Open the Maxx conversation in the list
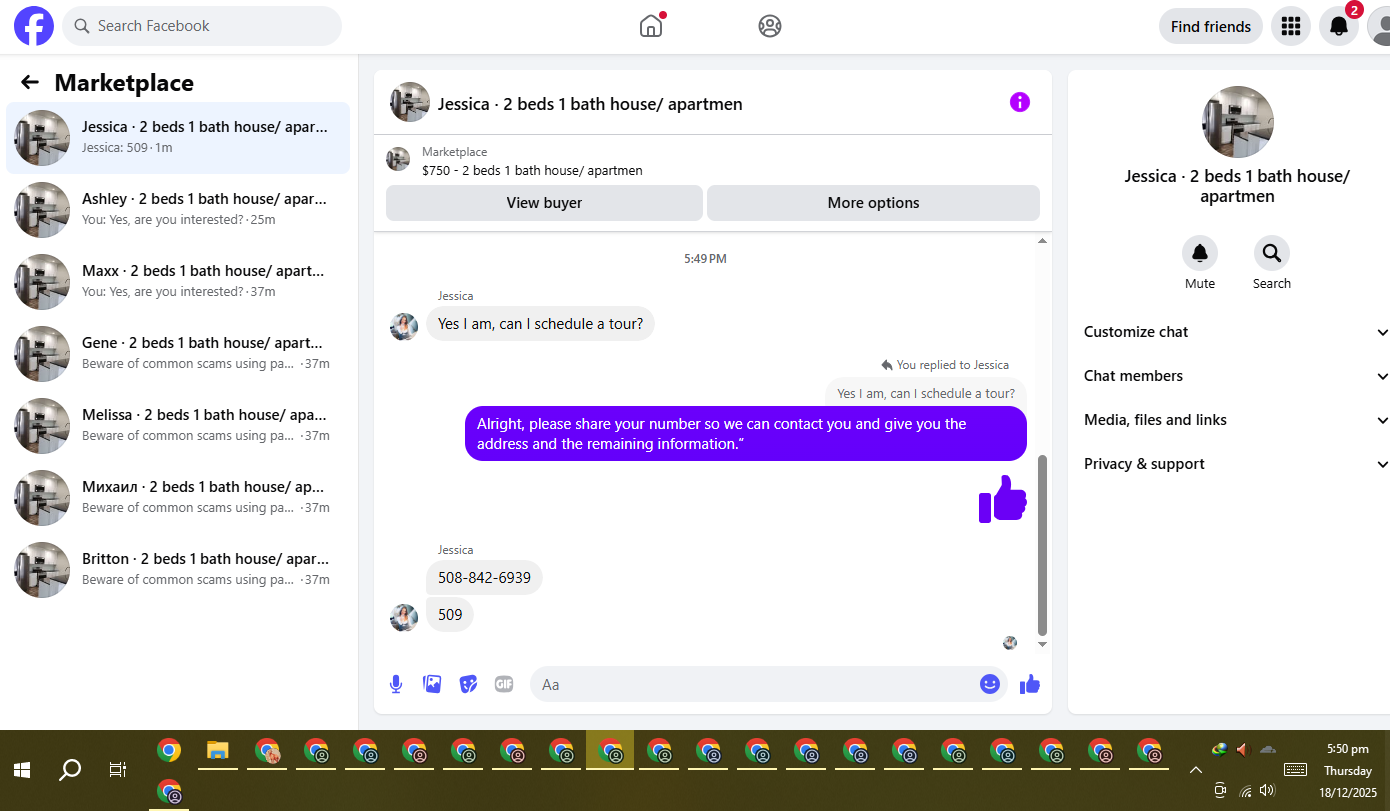1390x811 pixels. (x=178, y=282)
